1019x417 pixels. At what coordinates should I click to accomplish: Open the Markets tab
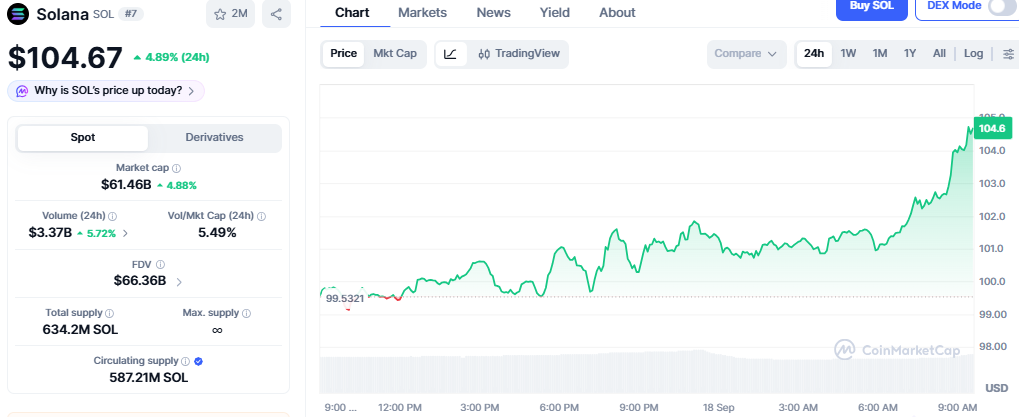click(x=422, y=13)
